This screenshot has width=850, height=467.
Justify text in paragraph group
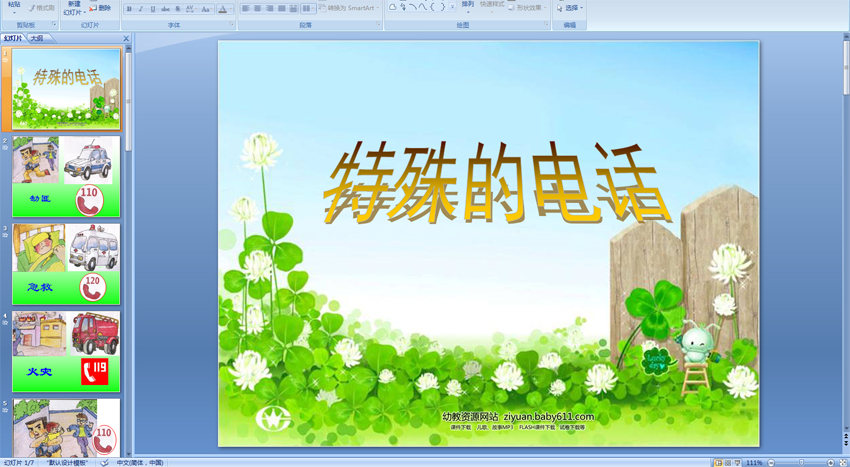pyautogui.click(x=281, y=8)
